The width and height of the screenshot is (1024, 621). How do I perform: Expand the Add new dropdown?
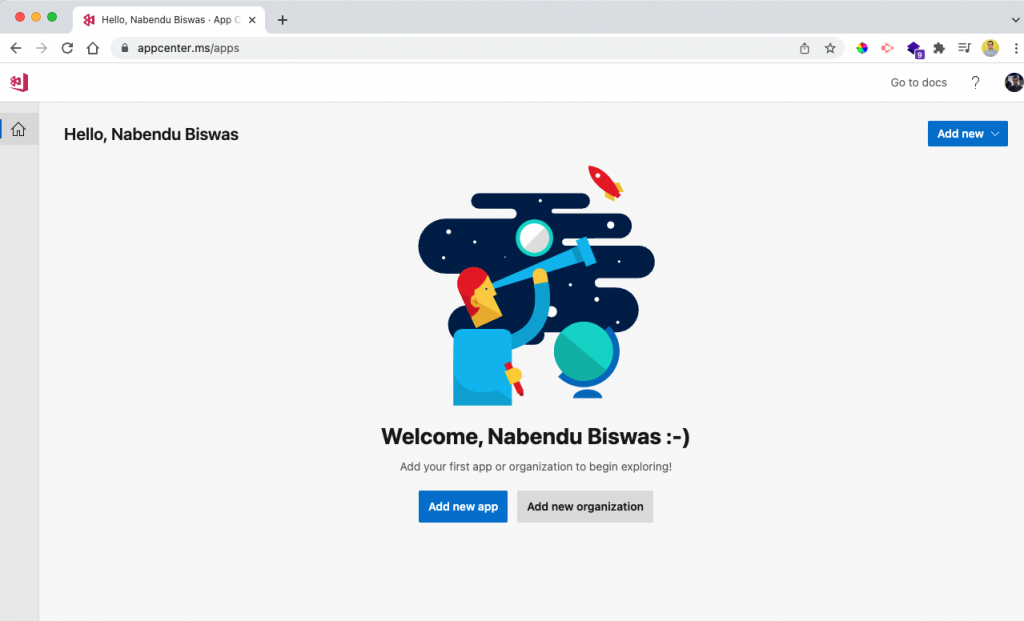tap(967, 134)
